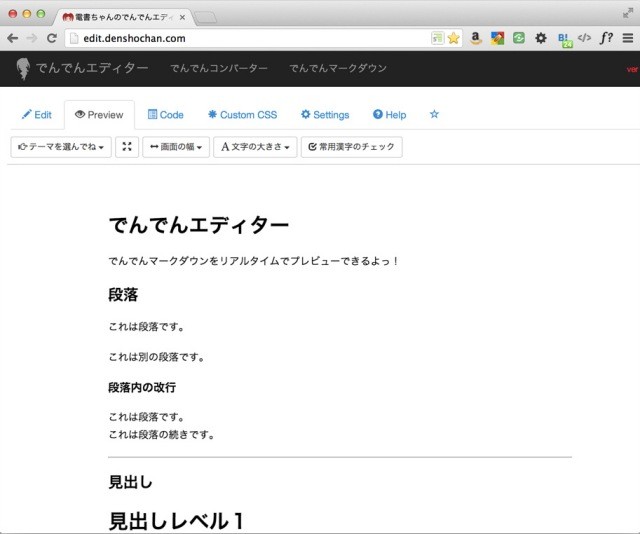
Task: Select the Preview tab
Action: [x=99, y=115]
